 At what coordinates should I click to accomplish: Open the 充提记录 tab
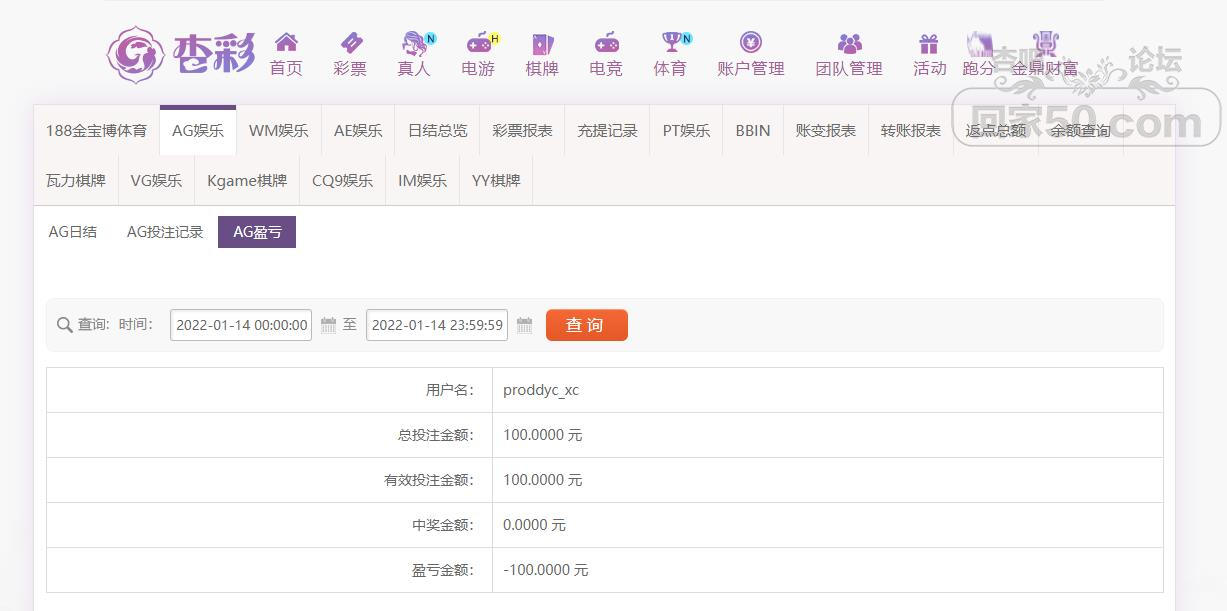pos(607,130)
